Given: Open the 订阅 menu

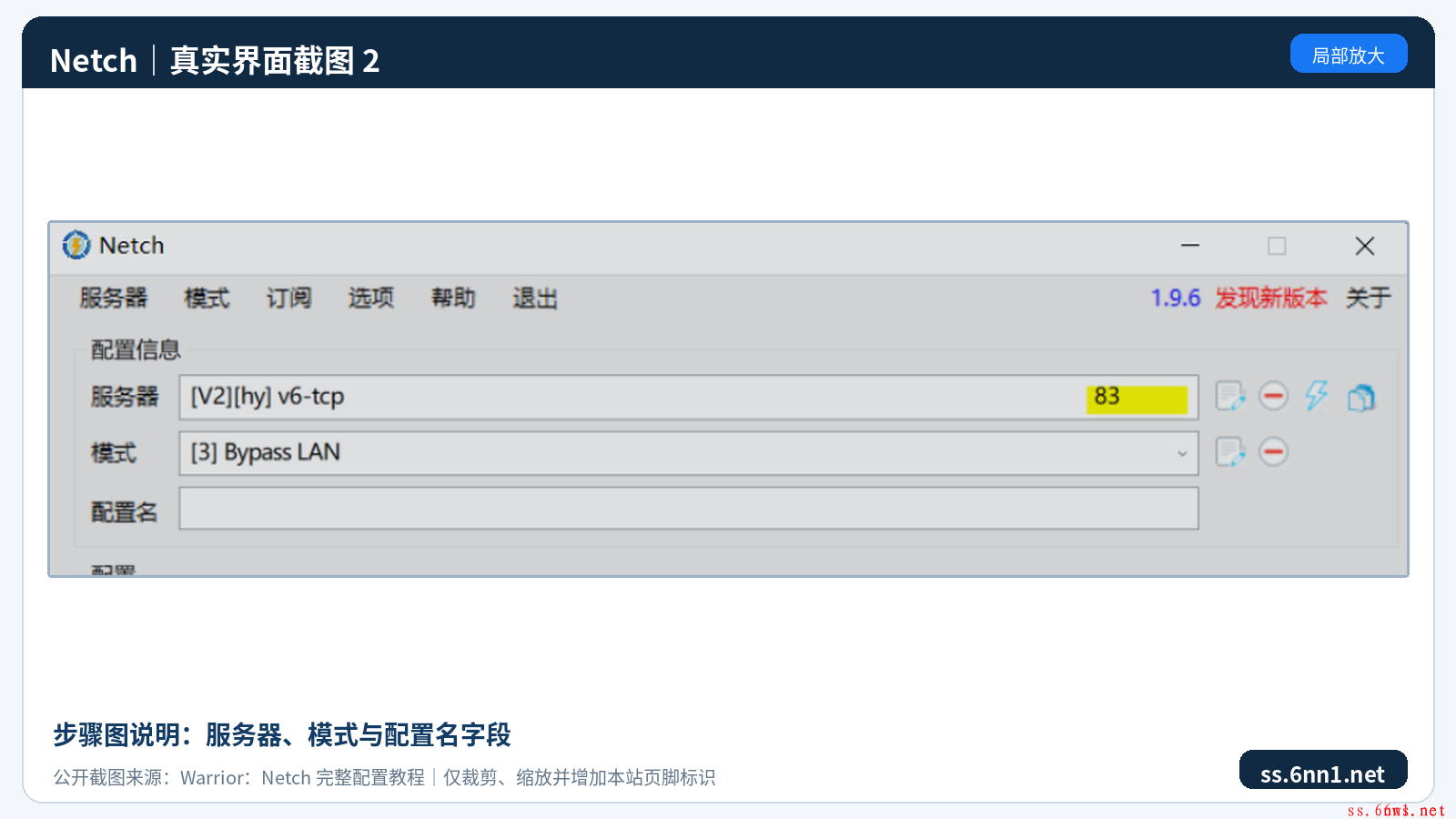Looking at the screenshot, I should (288, 298).
